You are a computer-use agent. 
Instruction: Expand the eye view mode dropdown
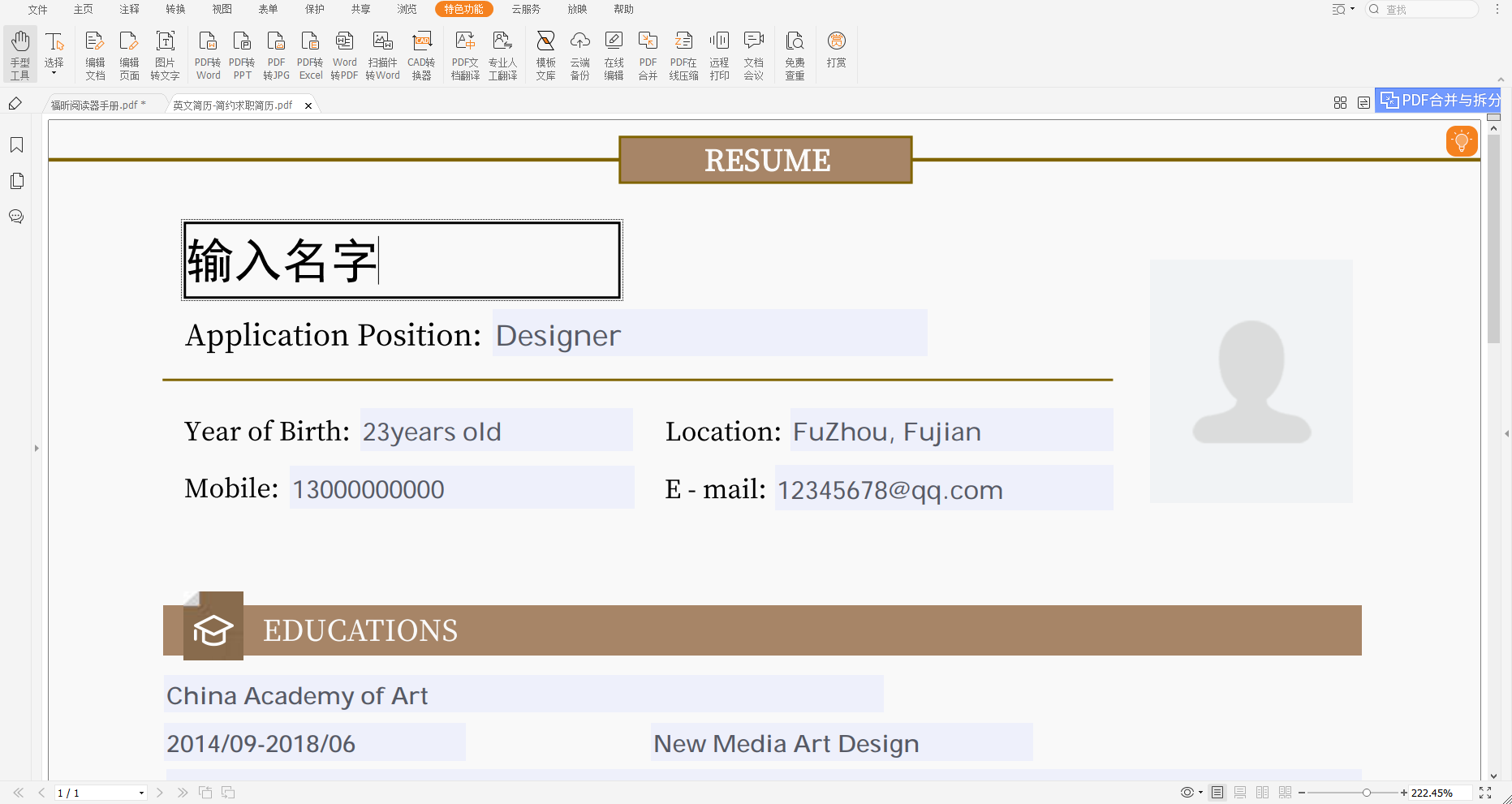(1200, 793)
